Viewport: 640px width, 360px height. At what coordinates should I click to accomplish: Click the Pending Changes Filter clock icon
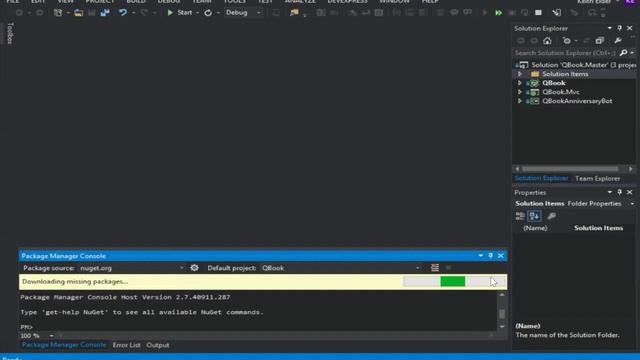pyautogui.click(x=567, y=41)
